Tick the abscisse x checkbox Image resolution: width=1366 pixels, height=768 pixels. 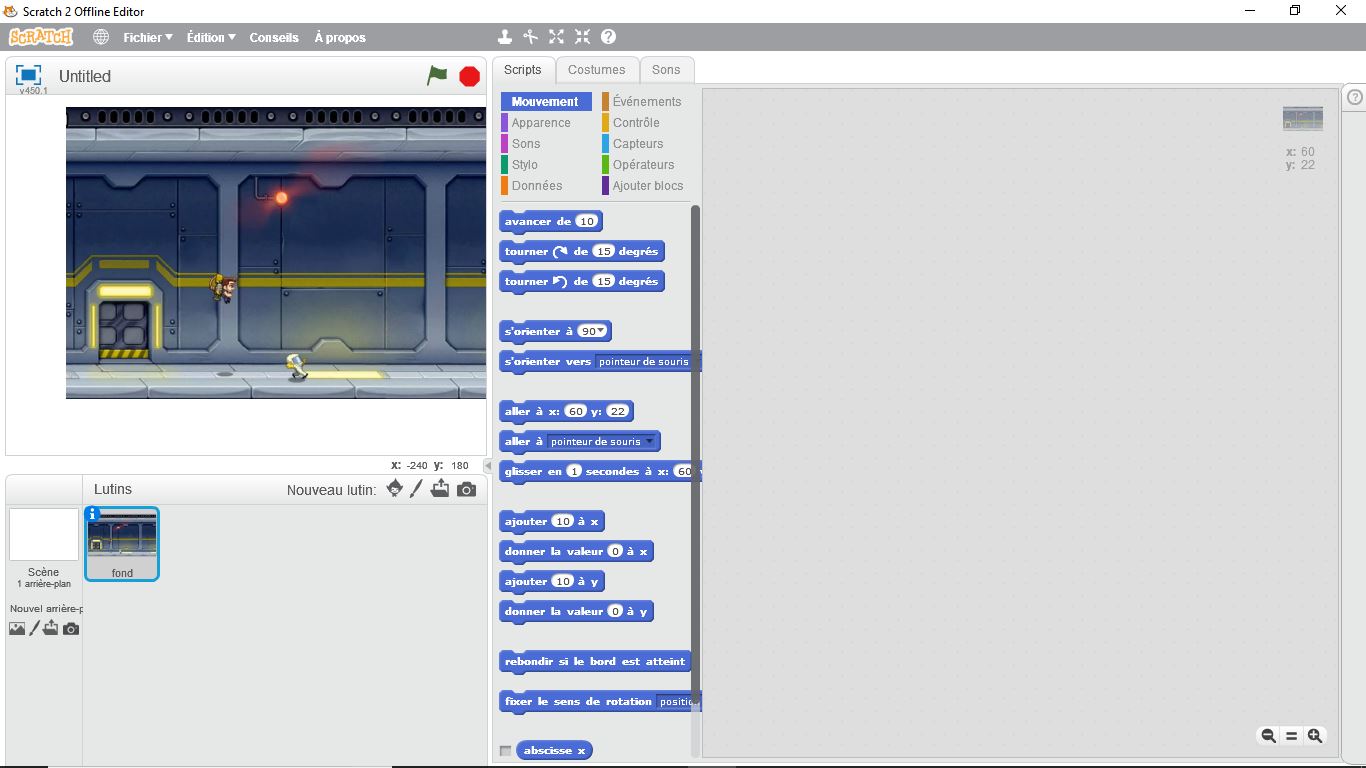[506, 751]
